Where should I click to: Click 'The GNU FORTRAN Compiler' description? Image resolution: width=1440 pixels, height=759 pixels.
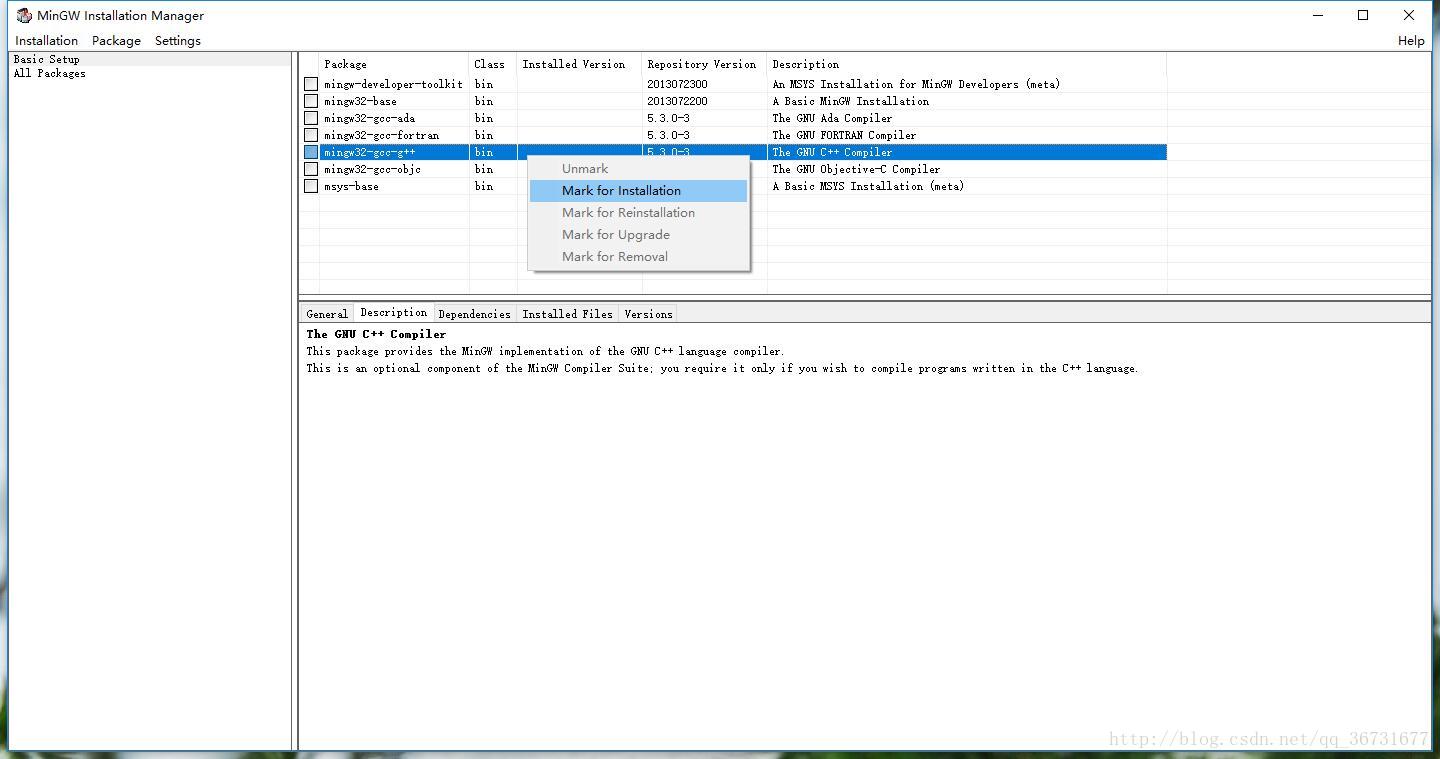pos(844,135)
